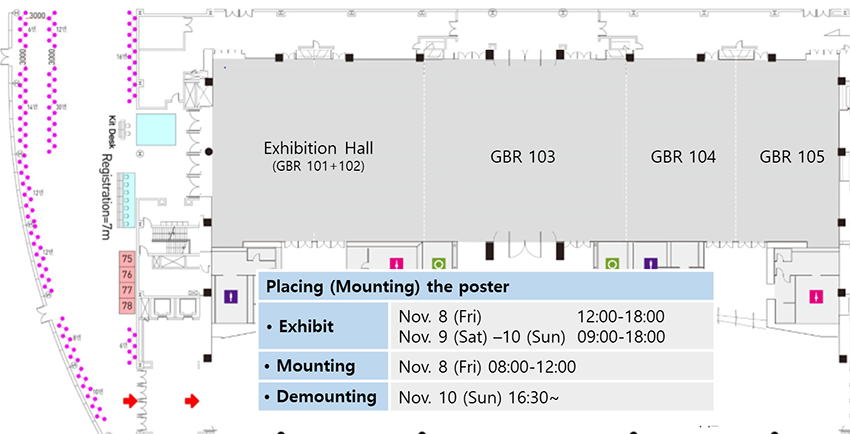Click the pink restroom icon below Exhibition Hall
850x434 pixels.
pyautogui.click(x=396, y=264)
